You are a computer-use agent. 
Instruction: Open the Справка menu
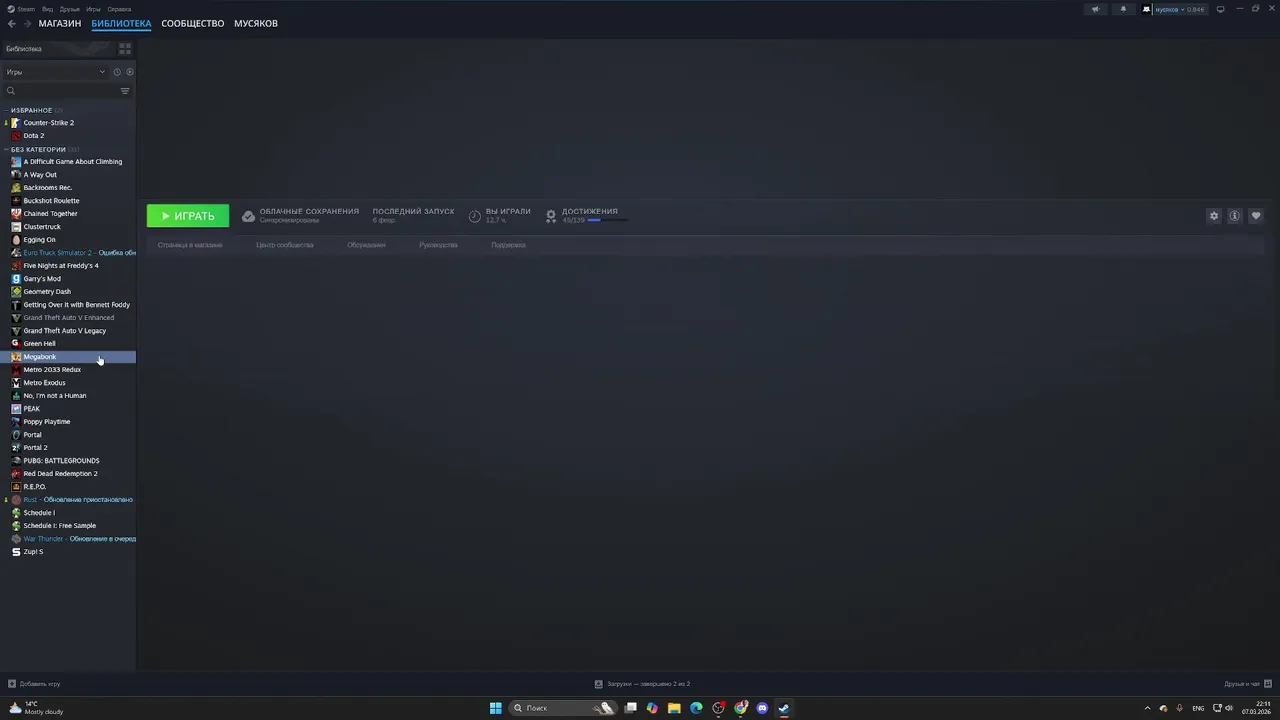119,9
